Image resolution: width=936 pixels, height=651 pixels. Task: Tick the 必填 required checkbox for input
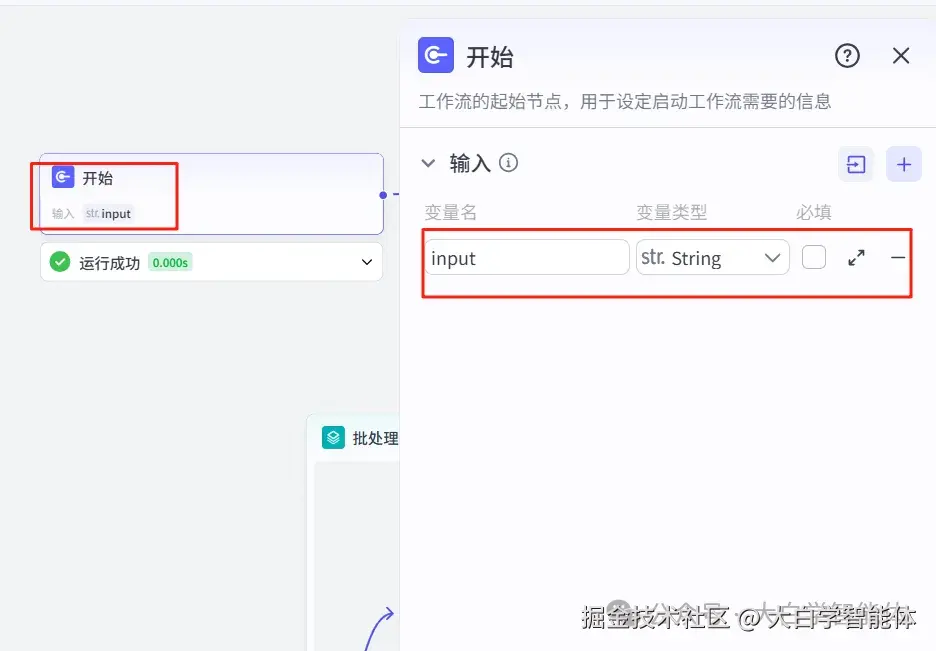[814, 257]
